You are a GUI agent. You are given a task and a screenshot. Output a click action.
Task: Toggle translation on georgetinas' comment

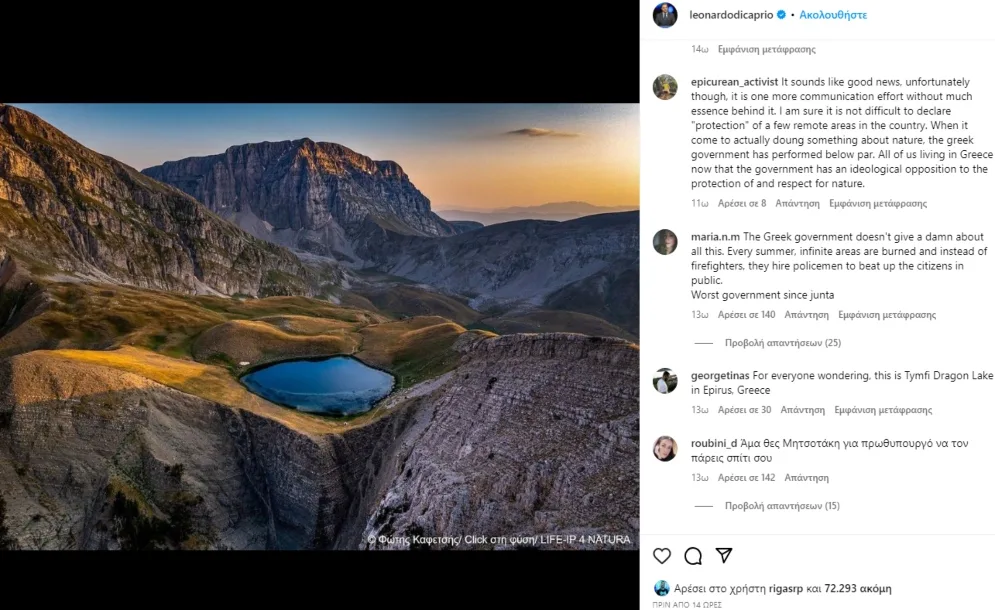tap(882, 410)
